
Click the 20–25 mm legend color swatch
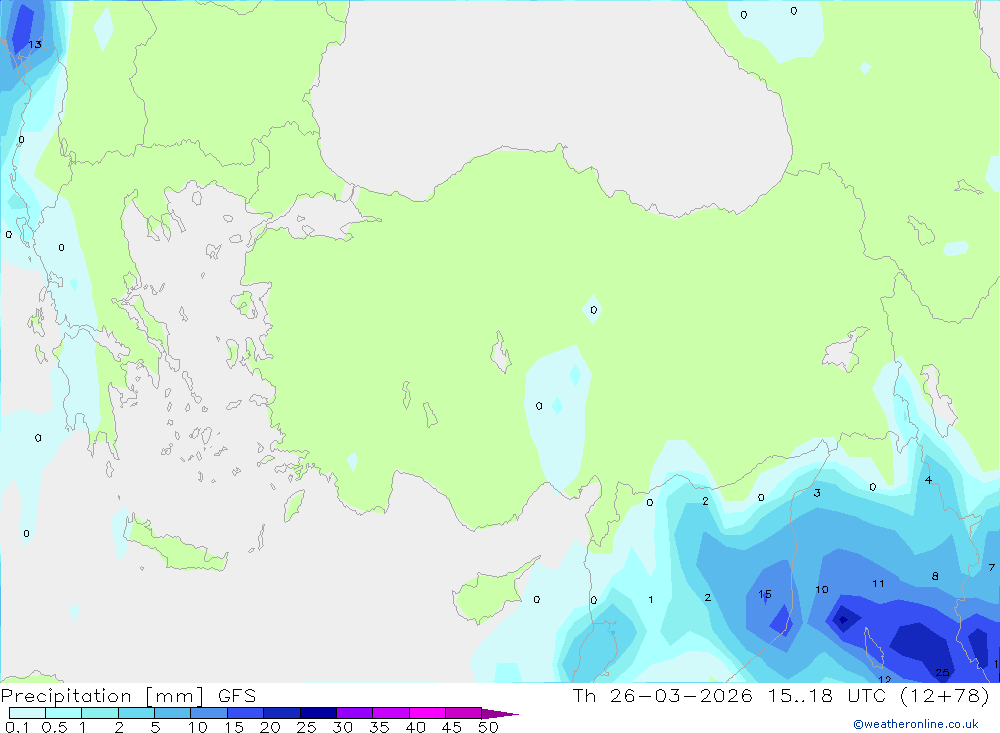tap(282, 713)
